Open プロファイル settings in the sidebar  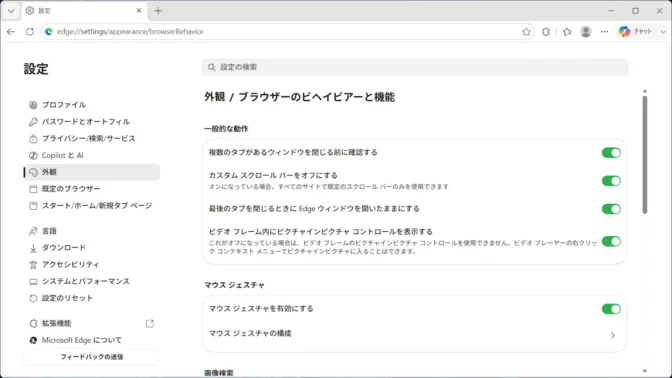tap(92, 105)
